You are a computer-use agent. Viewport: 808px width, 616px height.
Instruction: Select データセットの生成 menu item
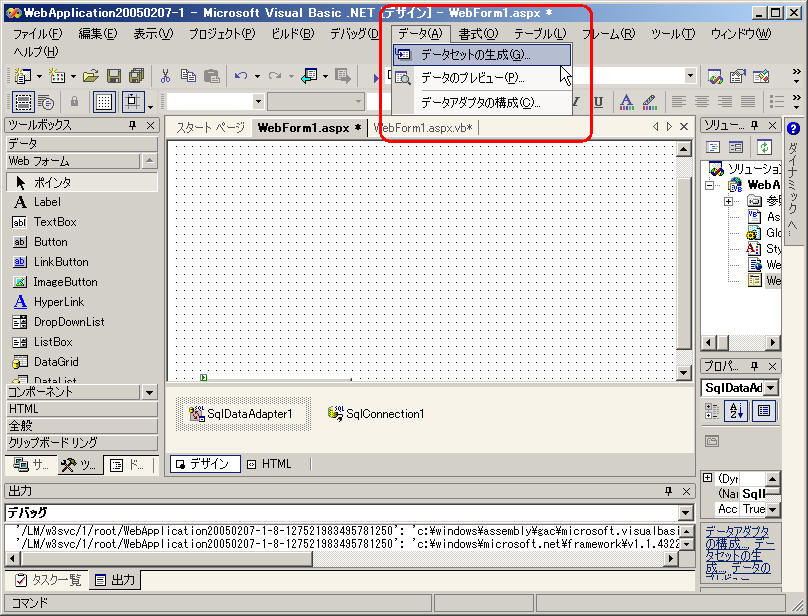[x=475, y=55]
